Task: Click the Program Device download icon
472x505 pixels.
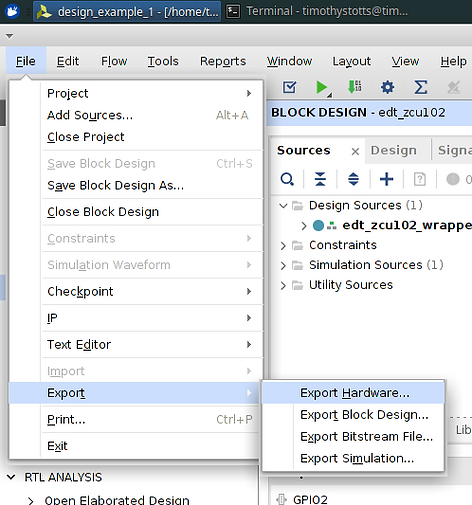Action: 354,87
